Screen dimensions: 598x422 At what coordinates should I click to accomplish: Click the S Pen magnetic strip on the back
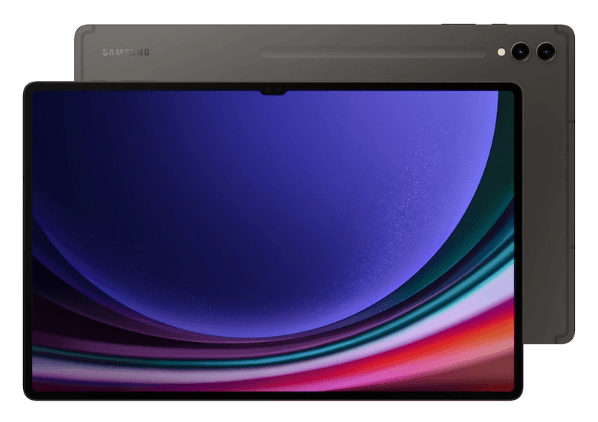click(x=373, y=53)
